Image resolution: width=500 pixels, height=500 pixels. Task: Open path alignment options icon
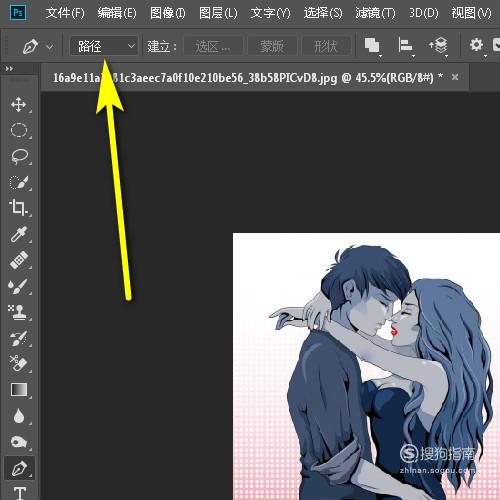(406, 45)
